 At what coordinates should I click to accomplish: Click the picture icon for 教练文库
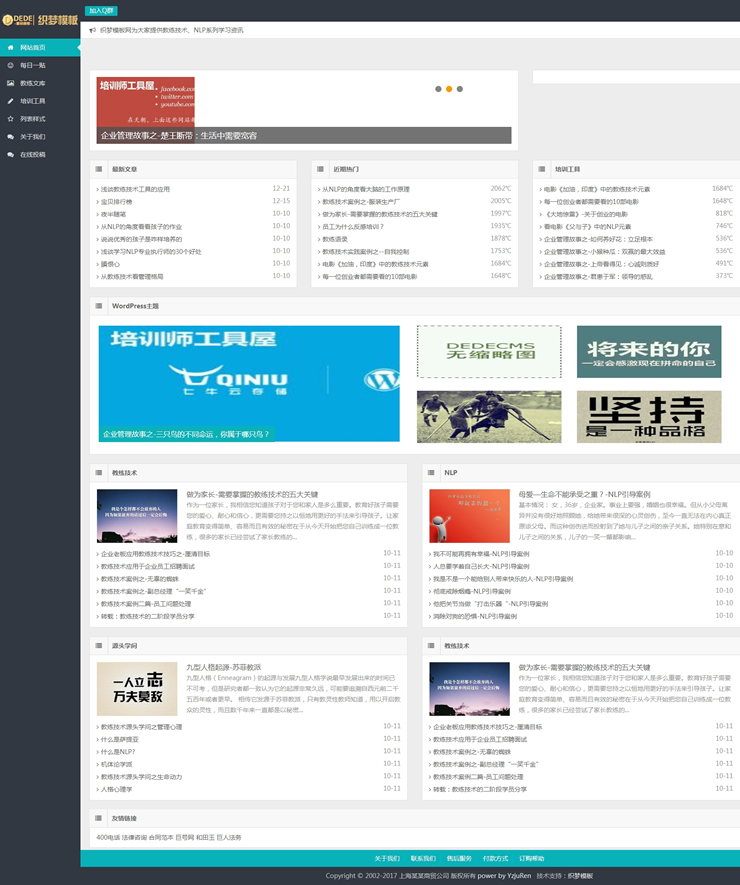click(10, 83)
